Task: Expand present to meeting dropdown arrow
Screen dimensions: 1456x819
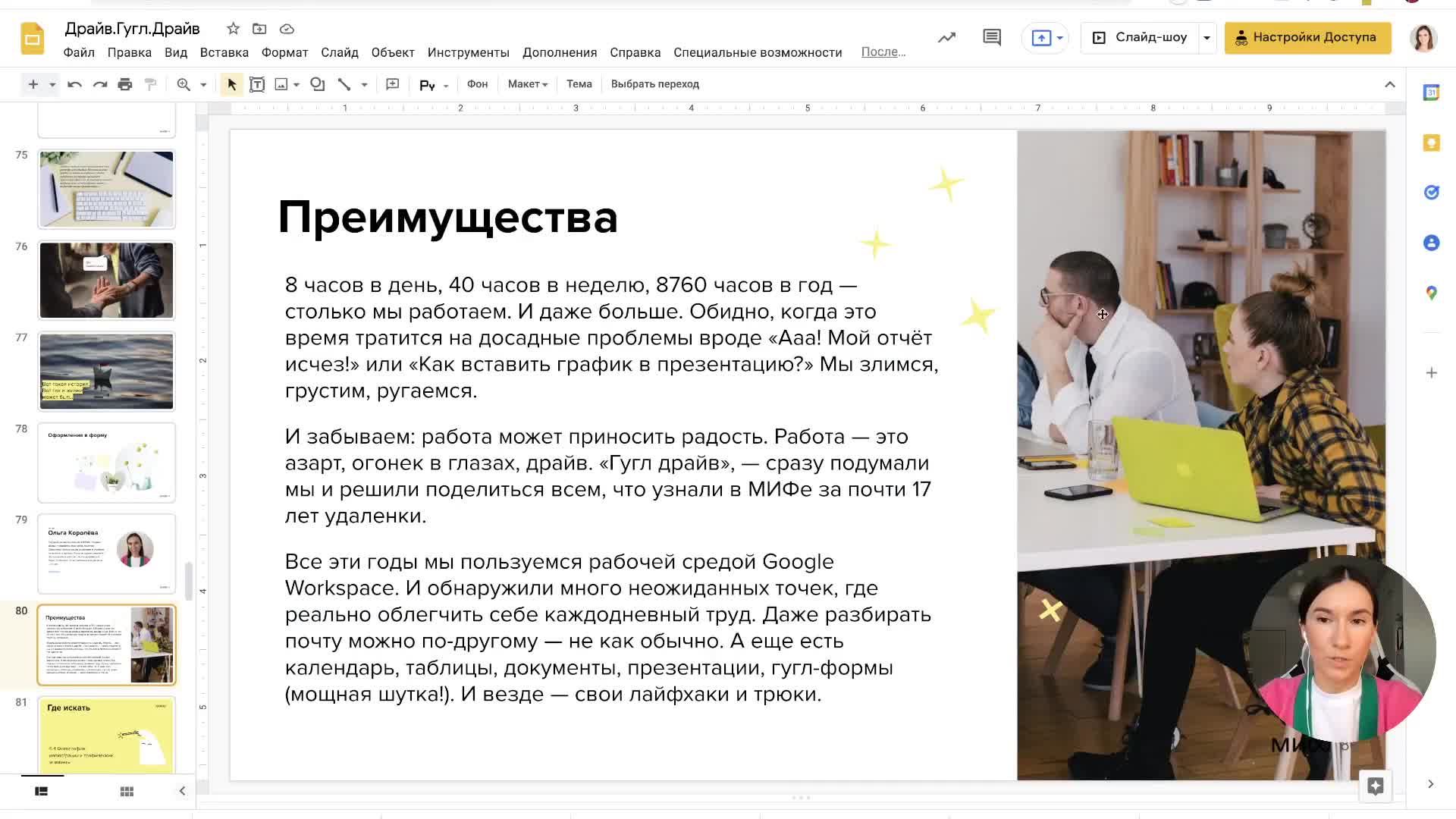Action: click(1060, 37)
